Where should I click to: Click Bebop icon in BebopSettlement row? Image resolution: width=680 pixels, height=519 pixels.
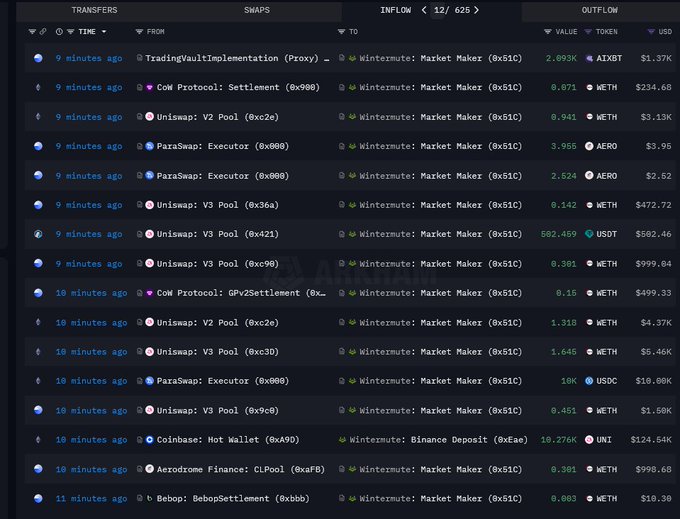(x=150, y=498)
